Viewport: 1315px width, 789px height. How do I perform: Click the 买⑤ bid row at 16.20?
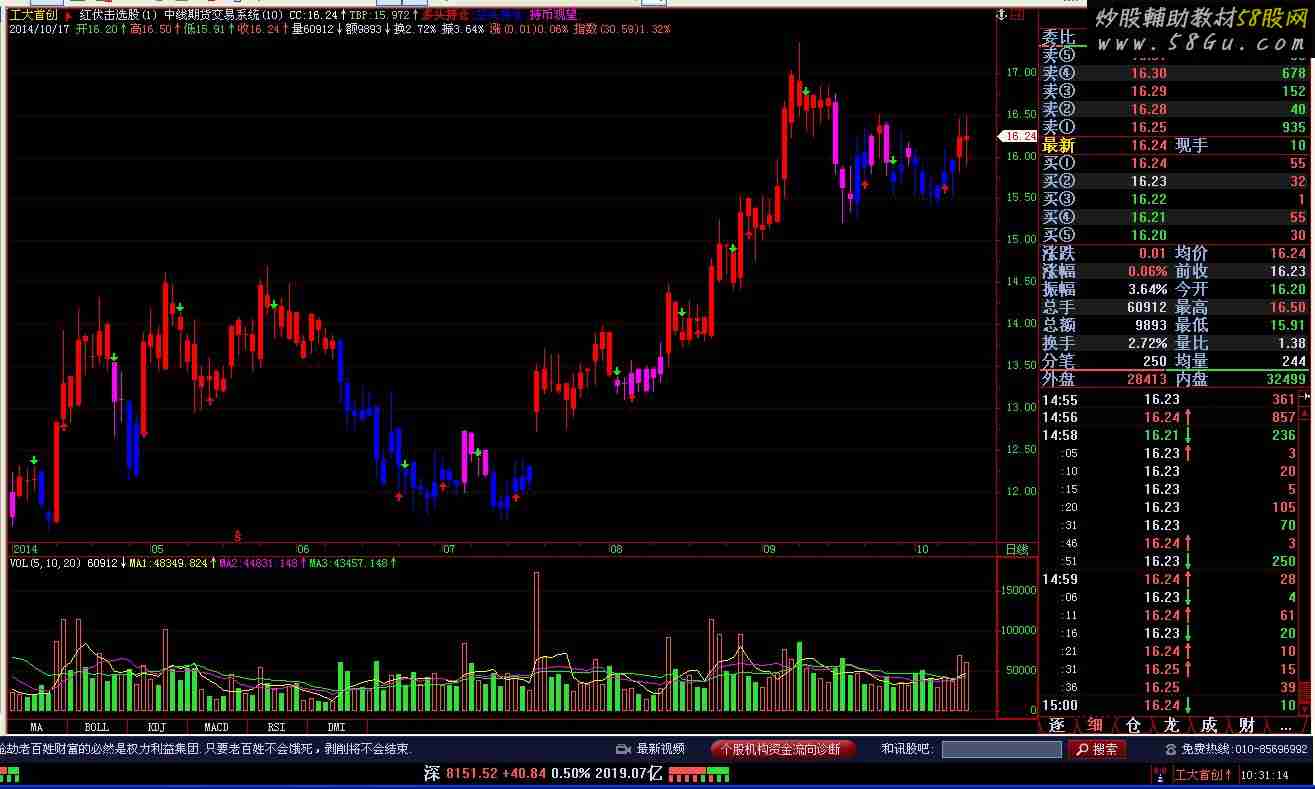coord(1174,235)
